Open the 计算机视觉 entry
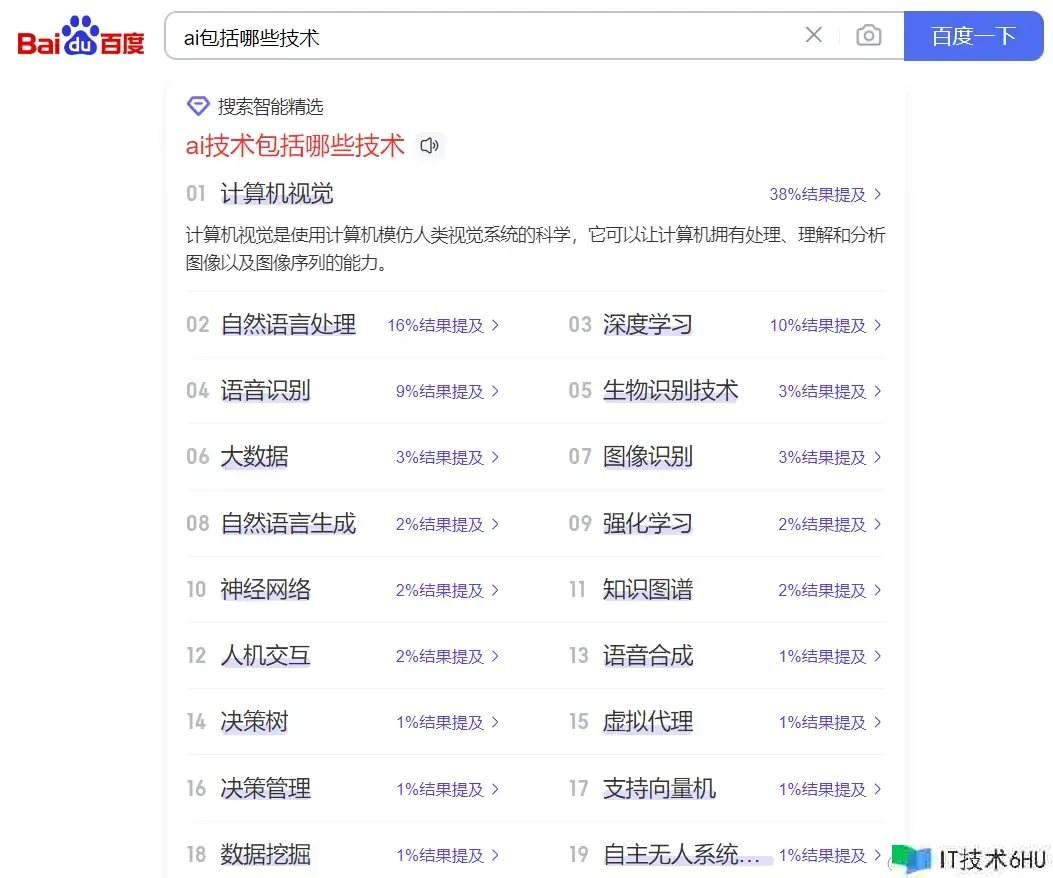Screen dimensions: 1053x878 click(277, 194)
